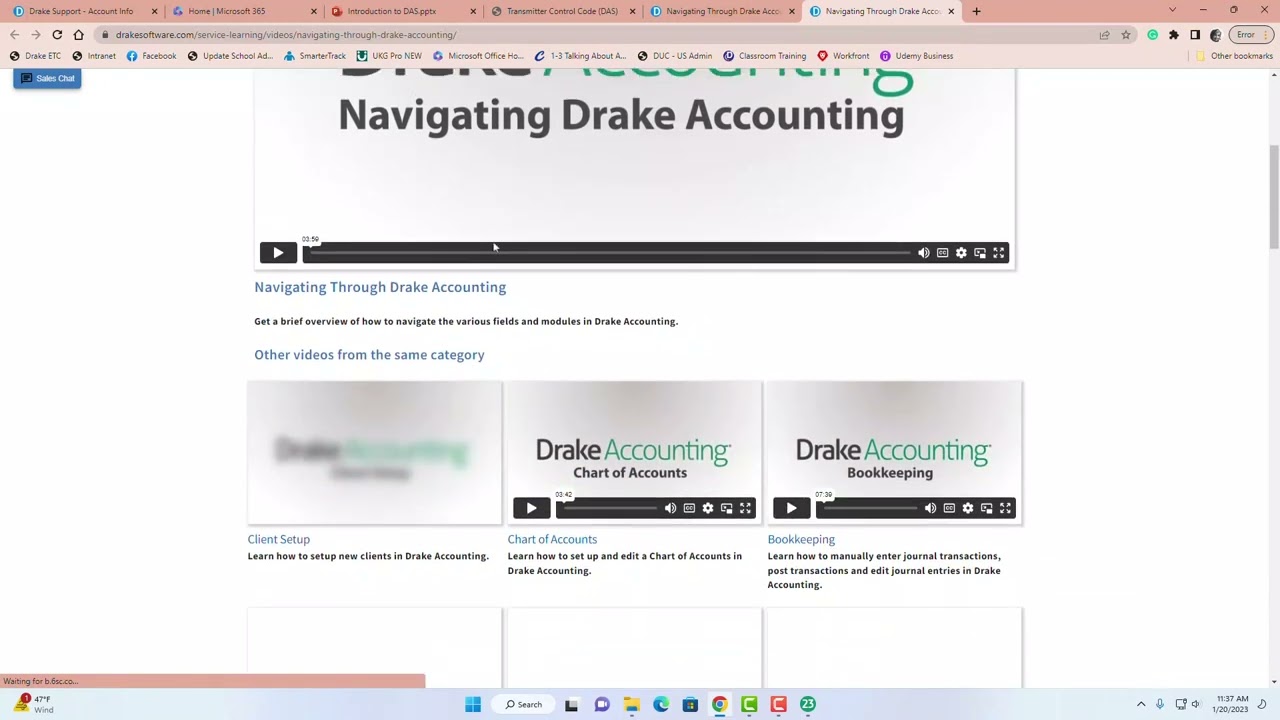Open the Sales Chat button
The image size is (1280, 720).
pyautogui.click(x=47, y=78)
